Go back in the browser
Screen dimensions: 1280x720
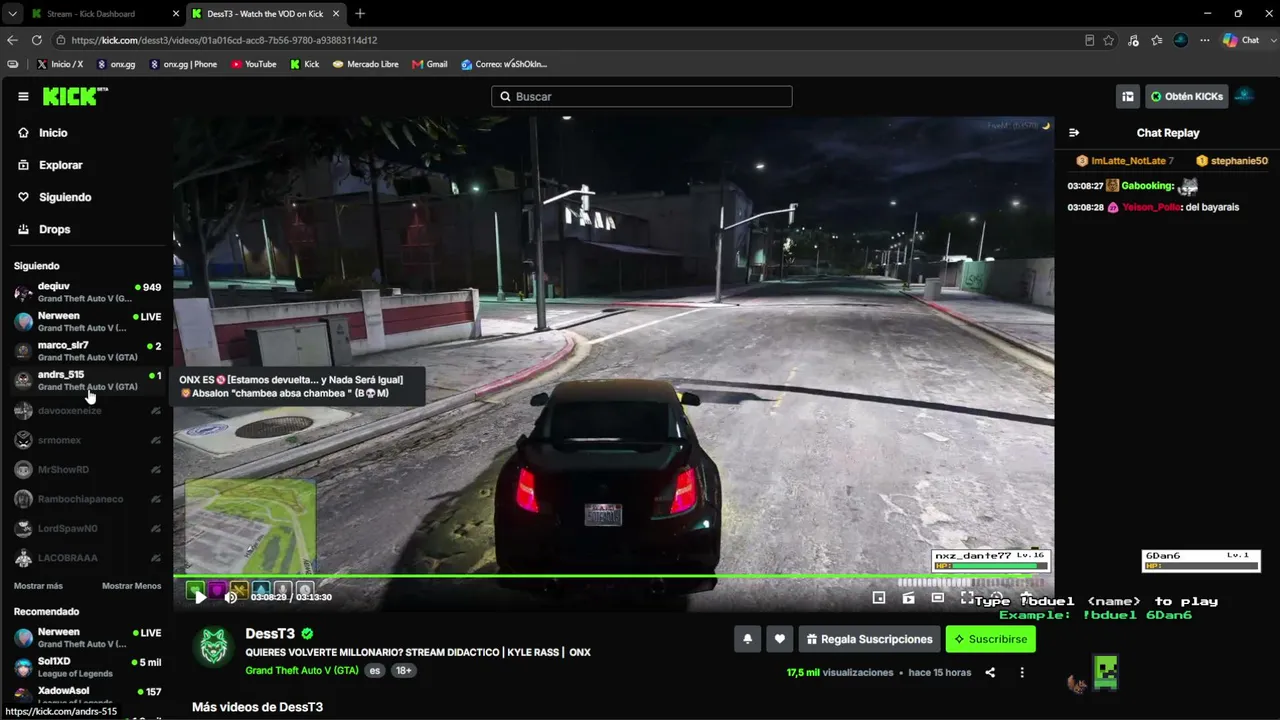[x=12, y=40]
